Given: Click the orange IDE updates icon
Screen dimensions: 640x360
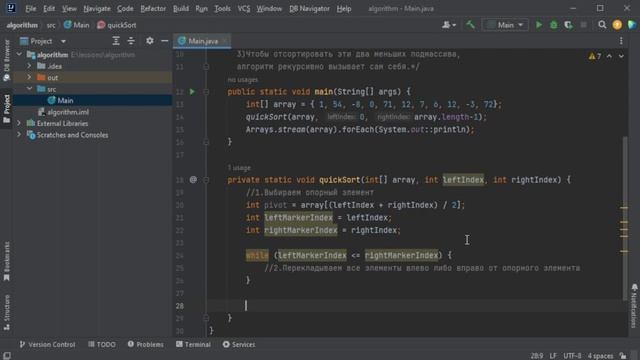Looking at the screenshot, I should [617, 25].
